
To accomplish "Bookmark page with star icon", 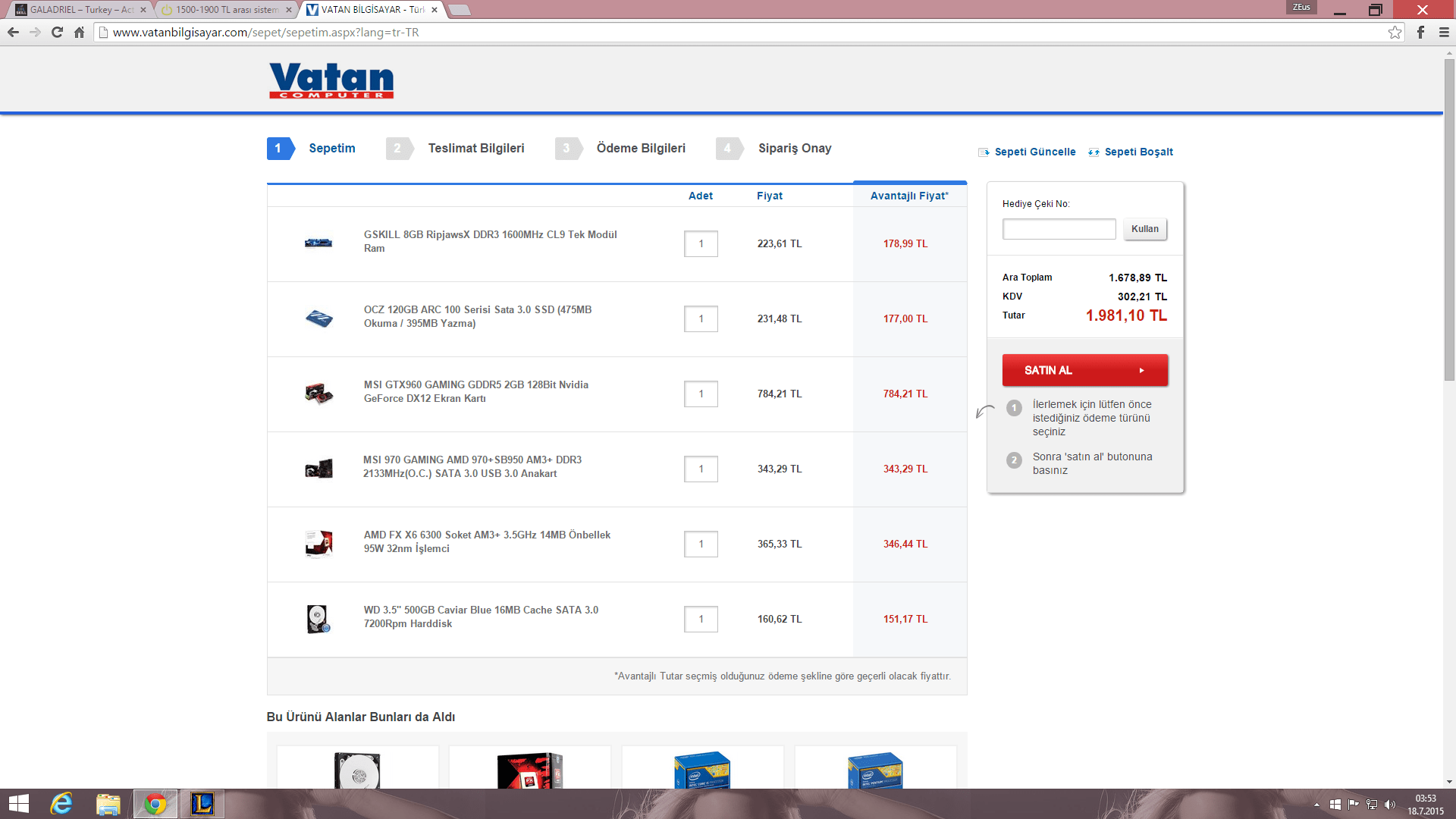I will click(1395, 32).
